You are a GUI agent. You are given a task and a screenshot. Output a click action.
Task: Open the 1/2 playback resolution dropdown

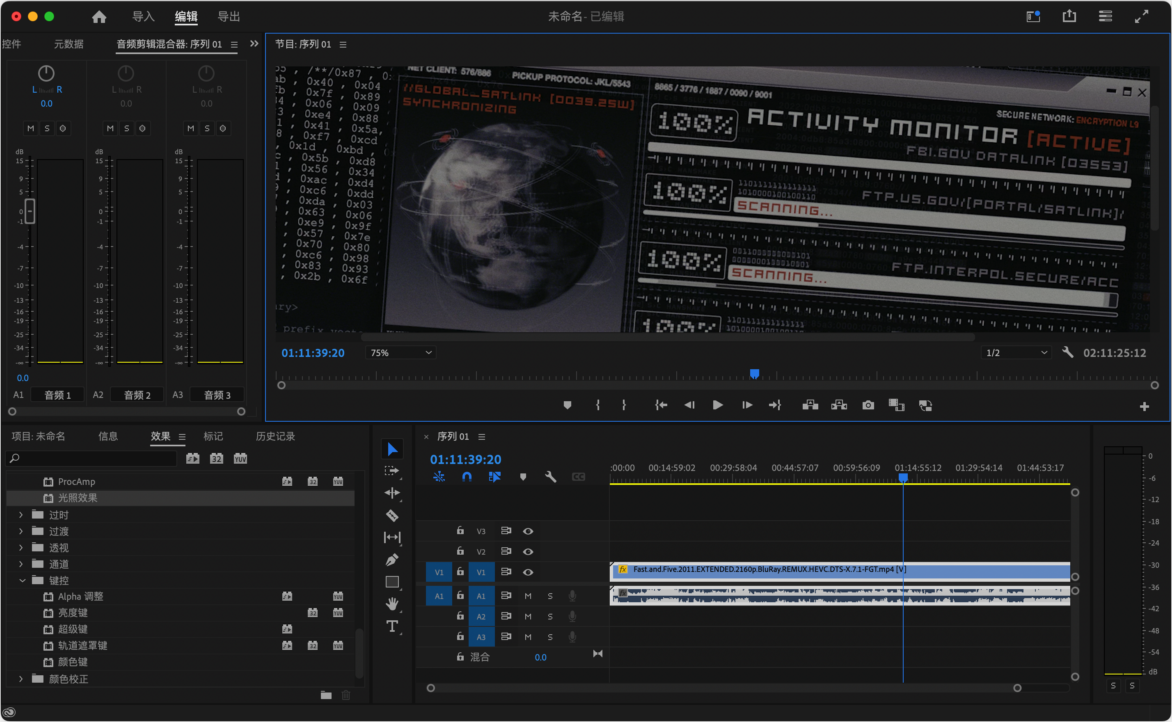point(1017,353)
